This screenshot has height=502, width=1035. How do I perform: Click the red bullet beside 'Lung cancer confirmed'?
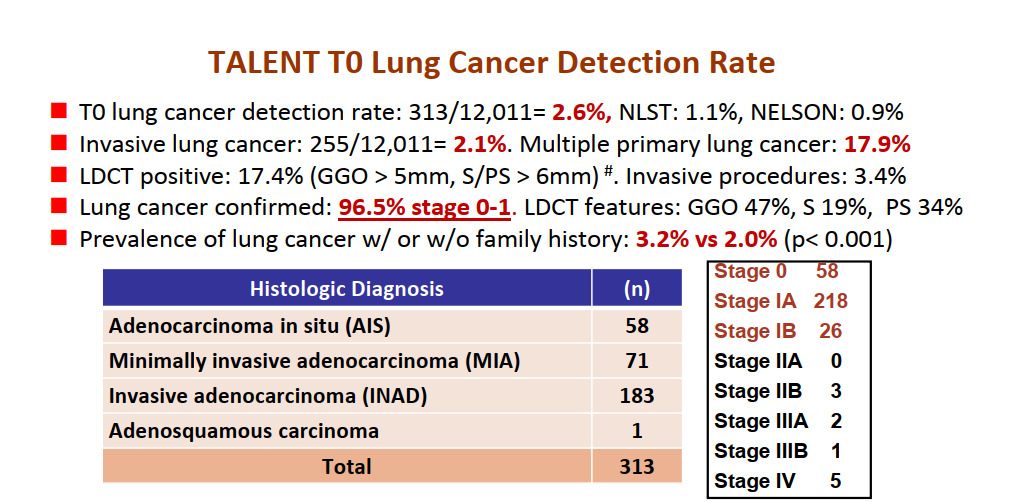[x=59, y=207]
